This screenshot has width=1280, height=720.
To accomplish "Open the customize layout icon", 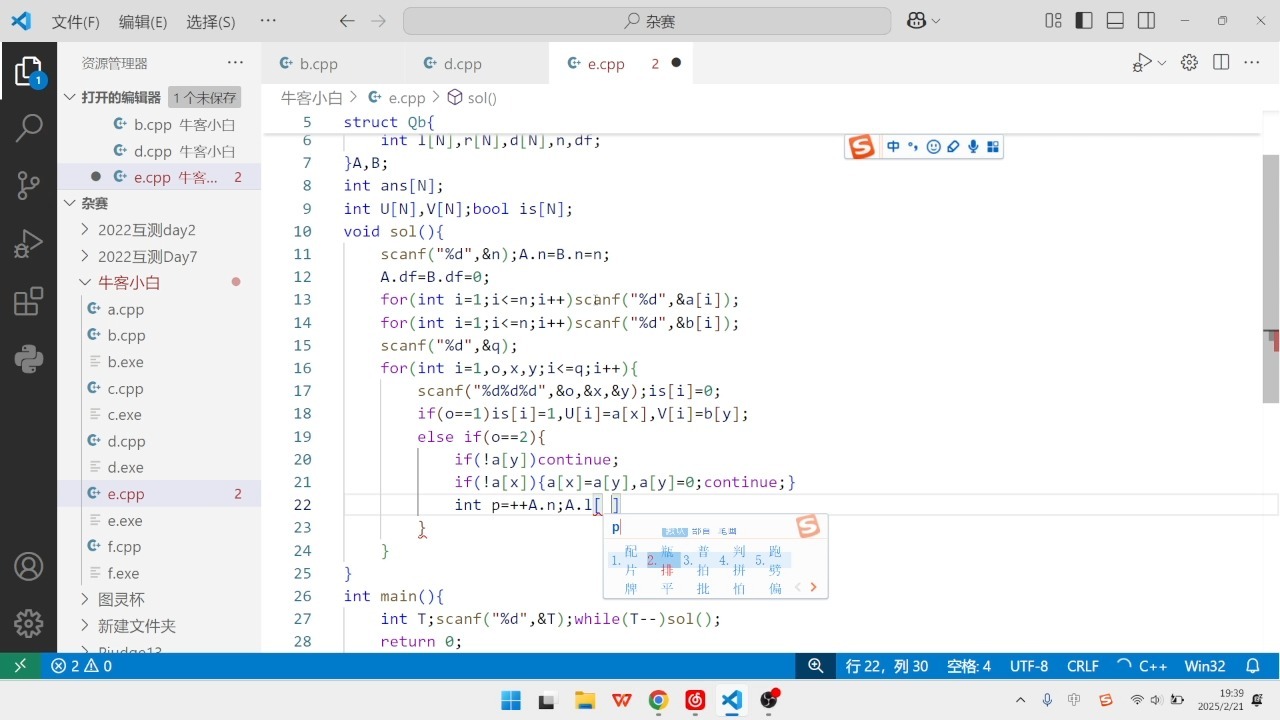I will point(1053,21).
